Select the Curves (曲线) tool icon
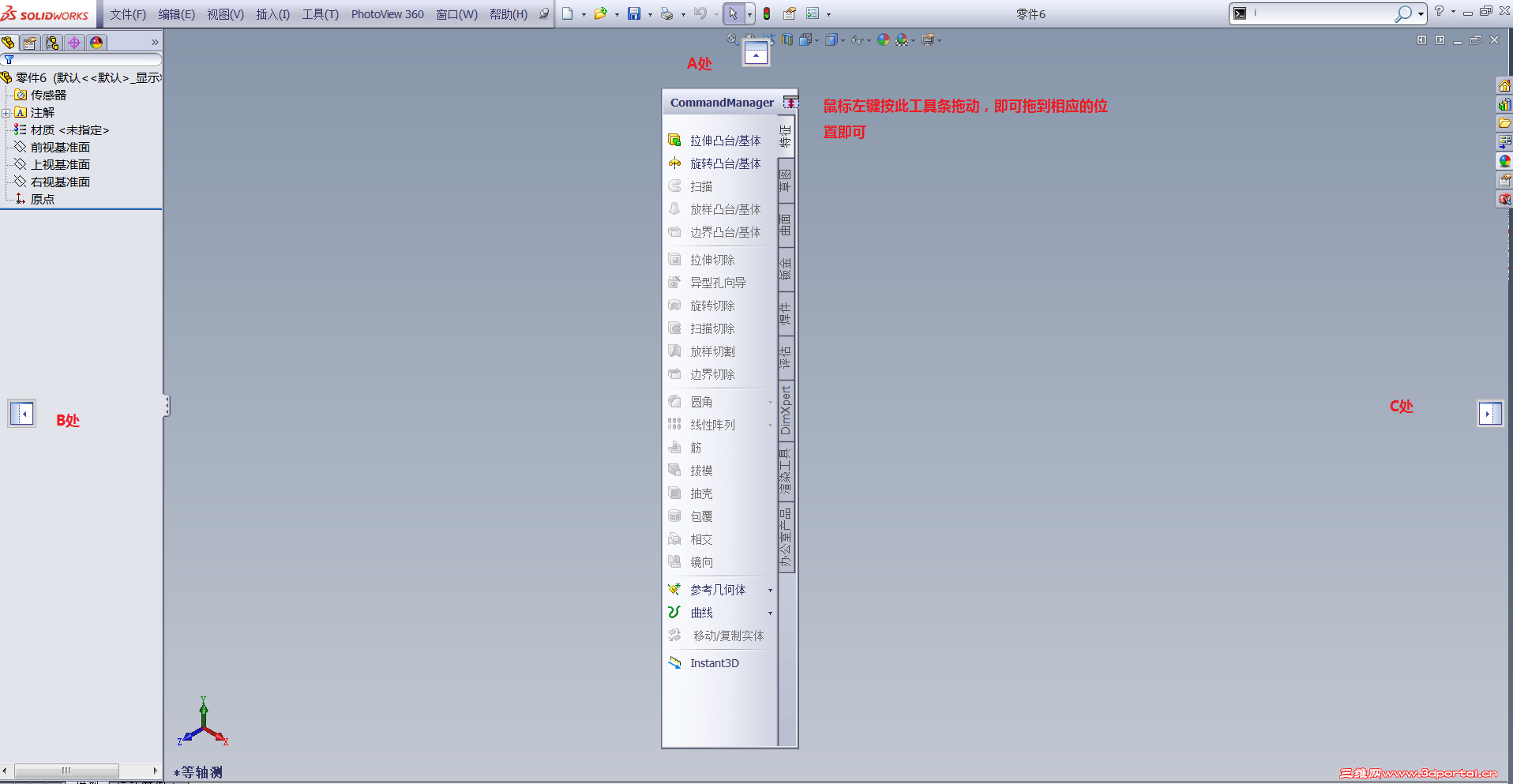 click(x=674, y=613)
